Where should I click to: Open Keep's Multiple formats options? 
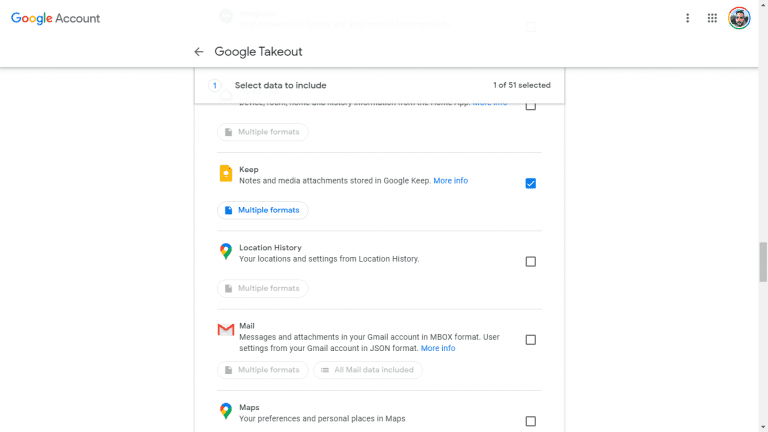(262, 210)
